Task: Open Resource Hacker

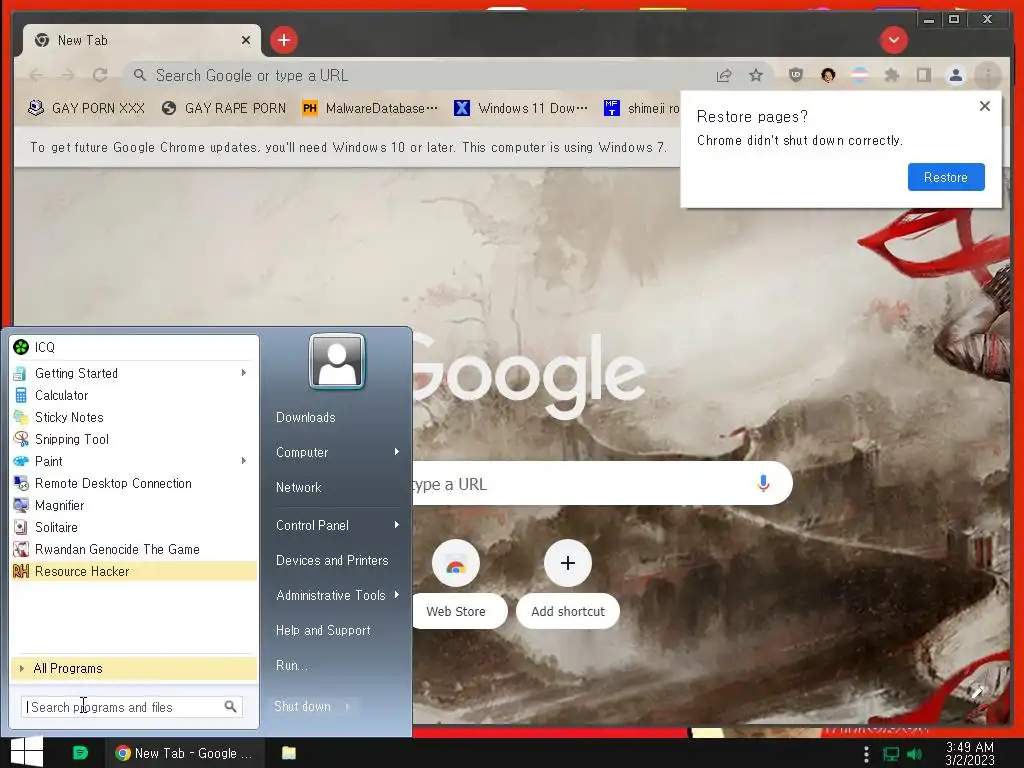Action: point(134,571)
